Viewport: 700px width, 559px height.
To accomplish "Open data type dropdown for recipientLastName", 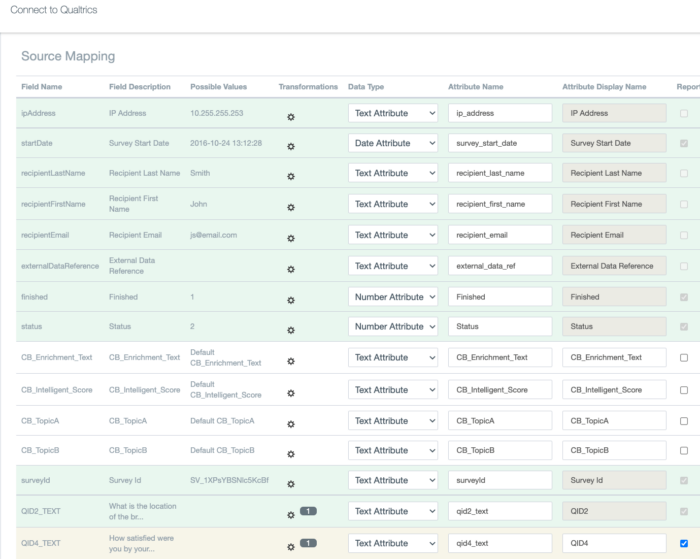I will (x=393, y=173).
